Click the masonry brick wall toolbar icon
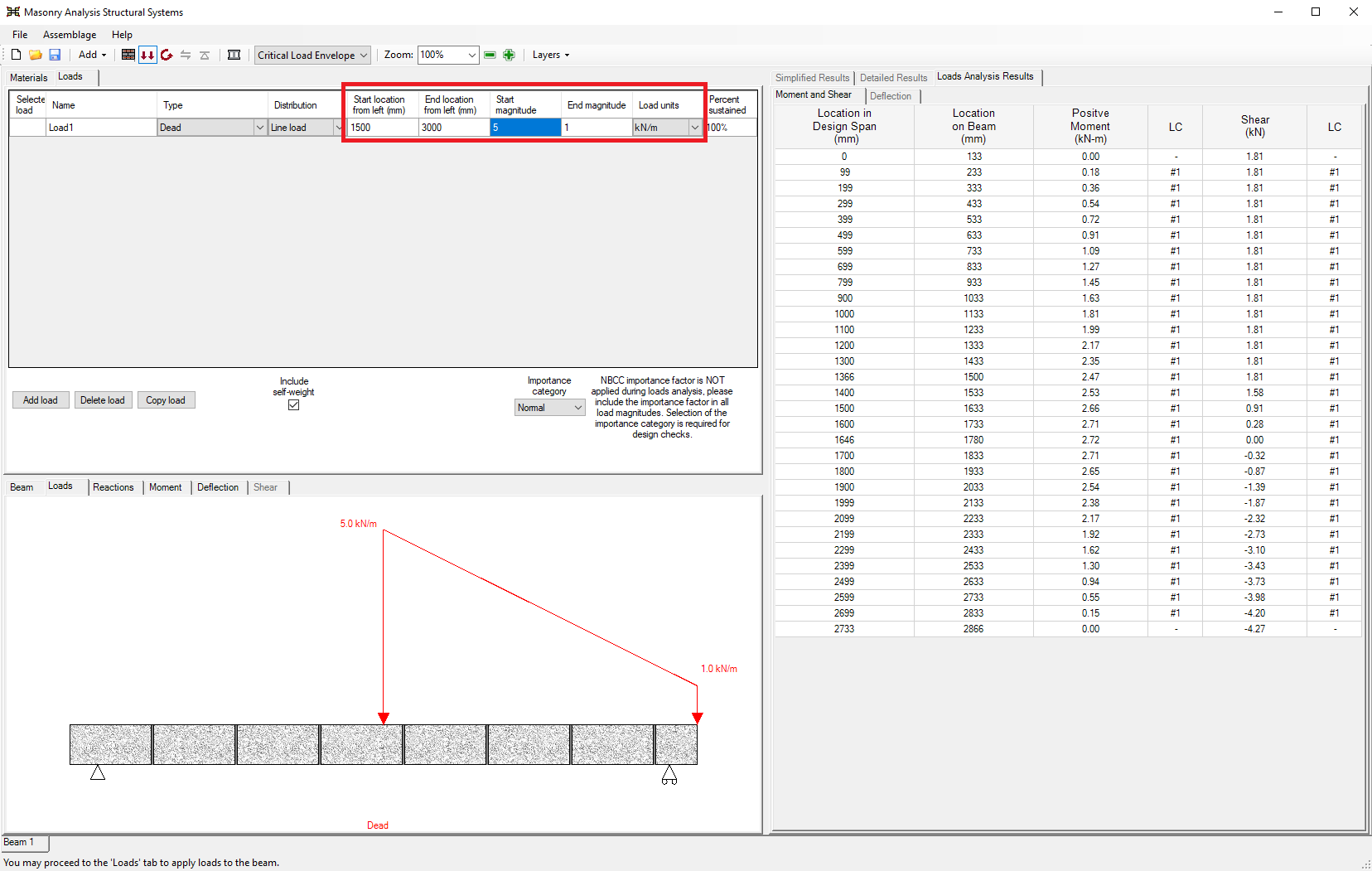 click(x=128, y=55)
